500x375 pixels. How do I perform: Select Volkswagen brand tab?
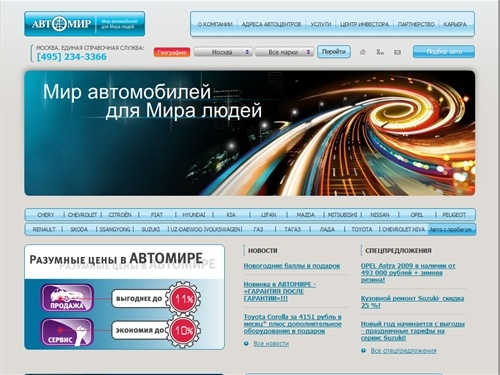click(x=223, y=229)
